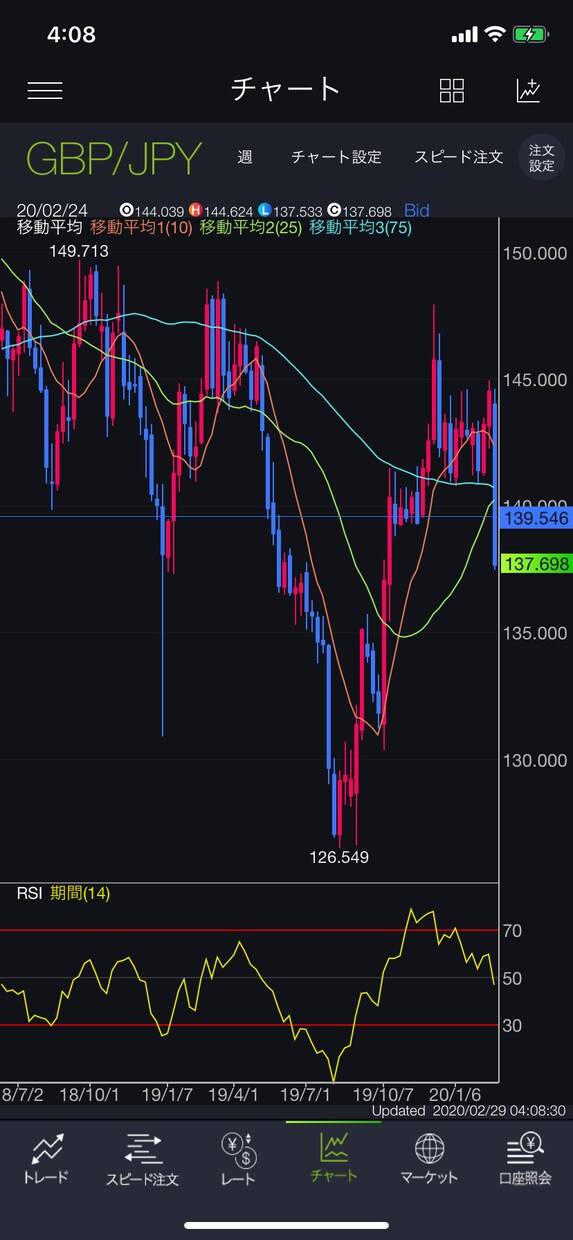This screenshot has height=1240, width=573.
Task: Tap スピード注文 in the chart header
Action: coord(459,157)
